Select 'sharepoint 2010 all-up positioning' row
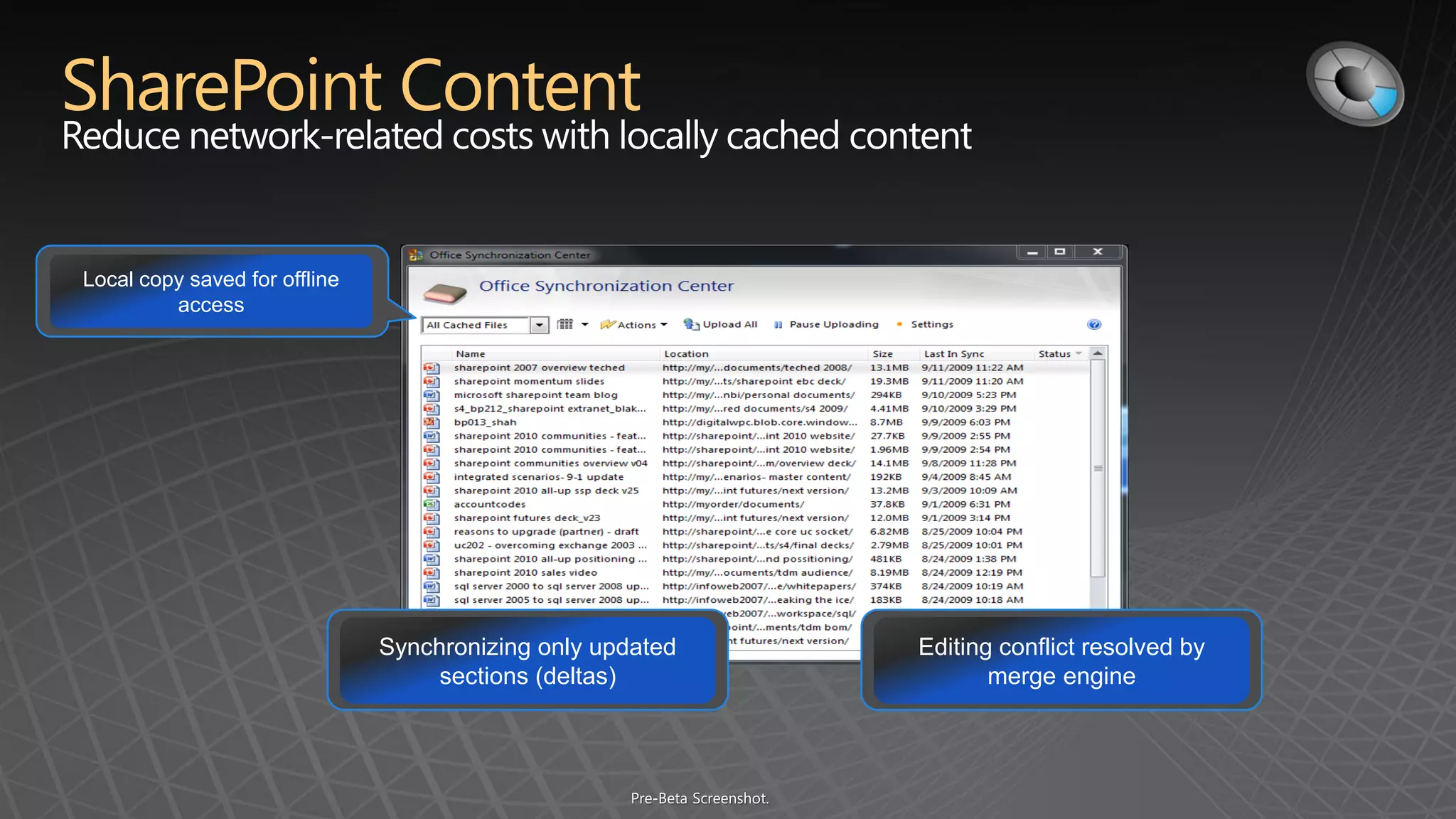This screenshot has width=1456, height=819. pyautogui.click(x=755, y=559)
